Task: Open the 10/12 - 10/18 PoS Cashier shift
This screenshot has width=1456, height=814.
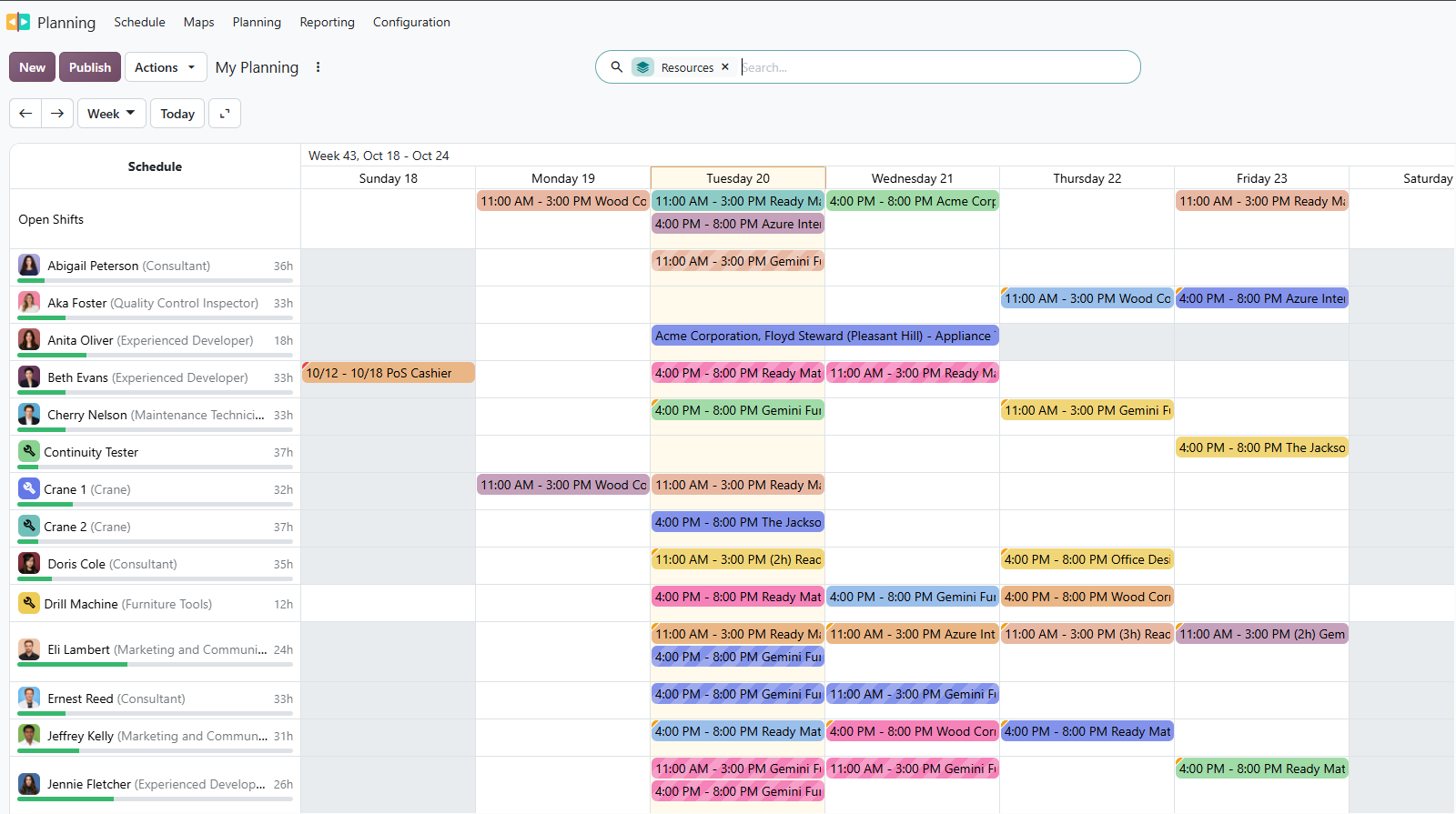Action: [389, 373]
